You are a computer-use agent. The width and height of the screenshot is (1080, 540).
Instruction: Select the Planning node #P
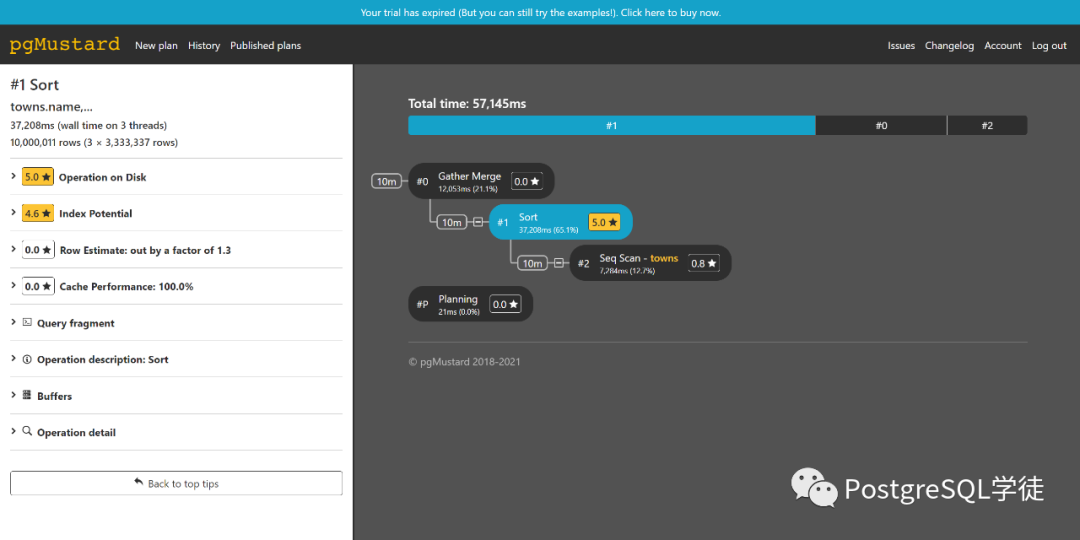[470, 304]
